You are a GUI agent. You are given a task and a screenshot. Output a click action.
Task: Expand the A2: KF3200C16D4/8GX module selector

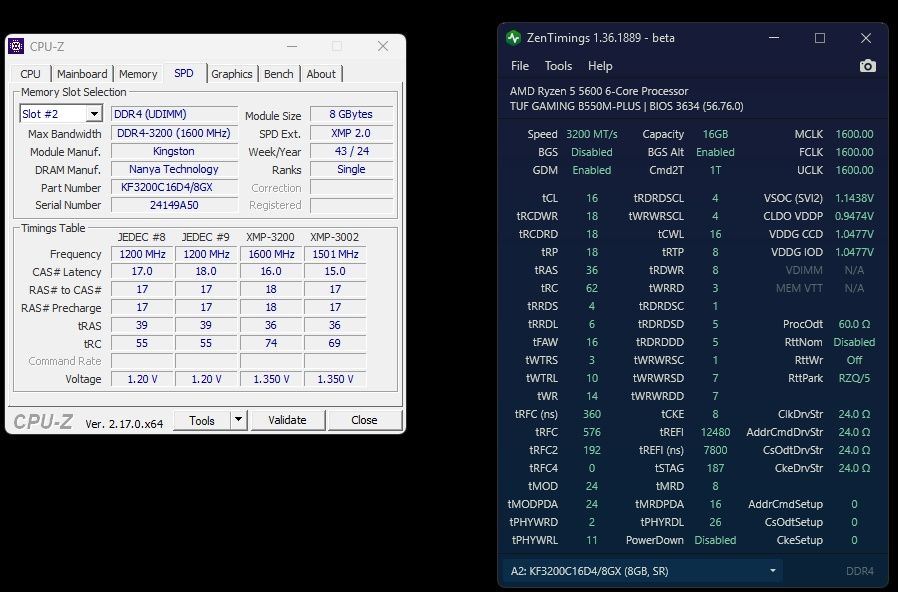pyautogui.click(x=643, y=571)
